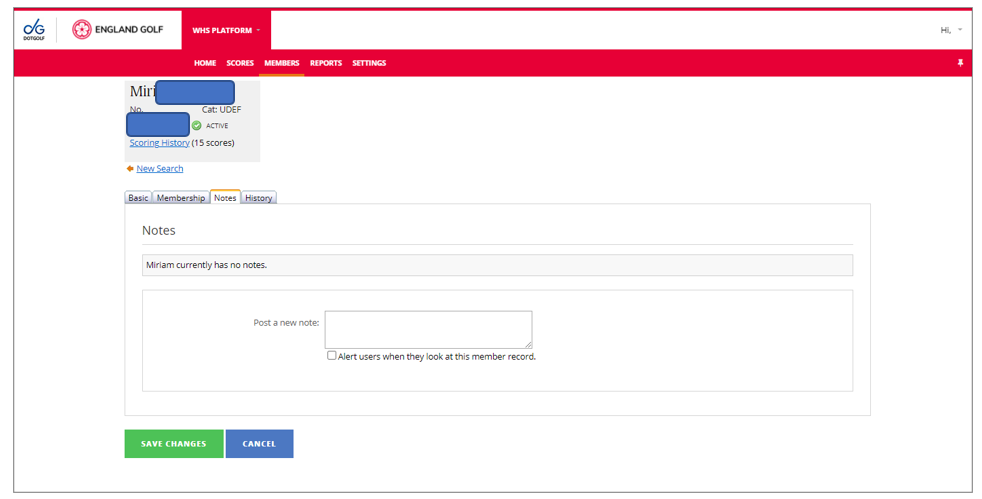This screenshot has height=499, width=982.
Task: Click the 'Cat: UDEF' category text
Action: pos(221,109)
